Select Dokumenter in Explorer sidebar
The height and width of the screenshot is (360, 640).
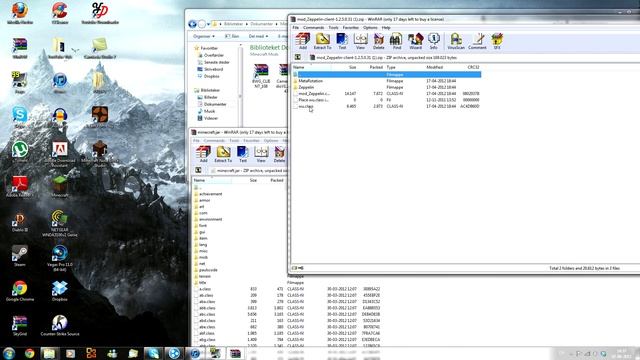pyautogui.click(x=215, y=104)
